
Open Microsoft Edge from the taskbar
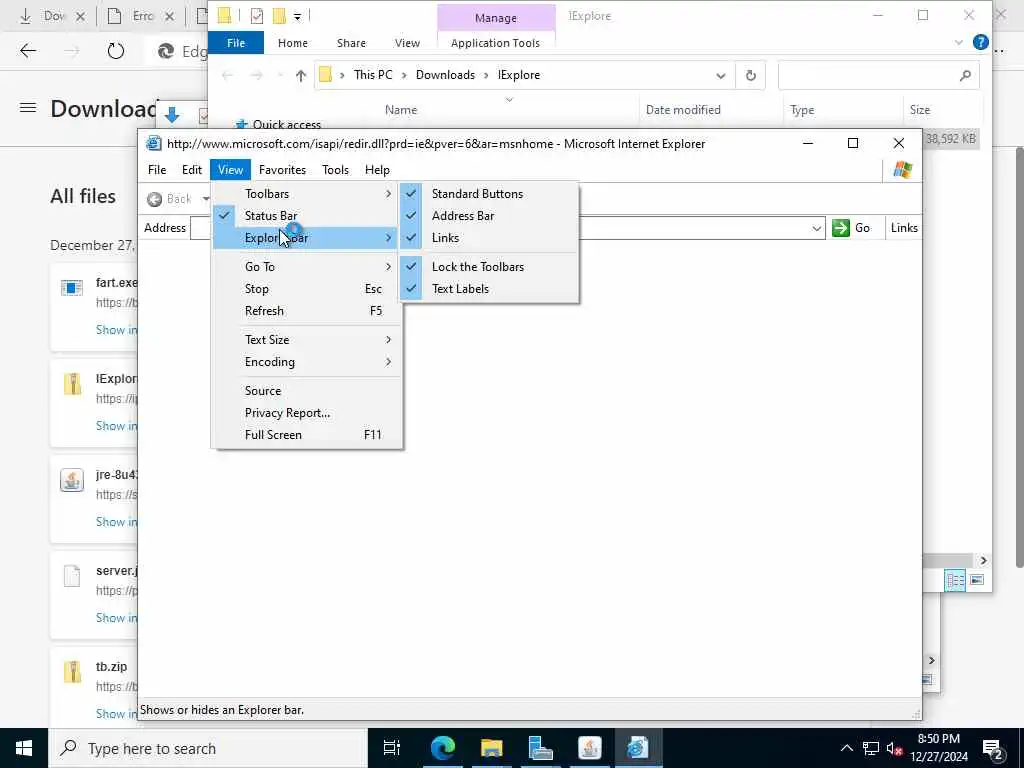442,748
